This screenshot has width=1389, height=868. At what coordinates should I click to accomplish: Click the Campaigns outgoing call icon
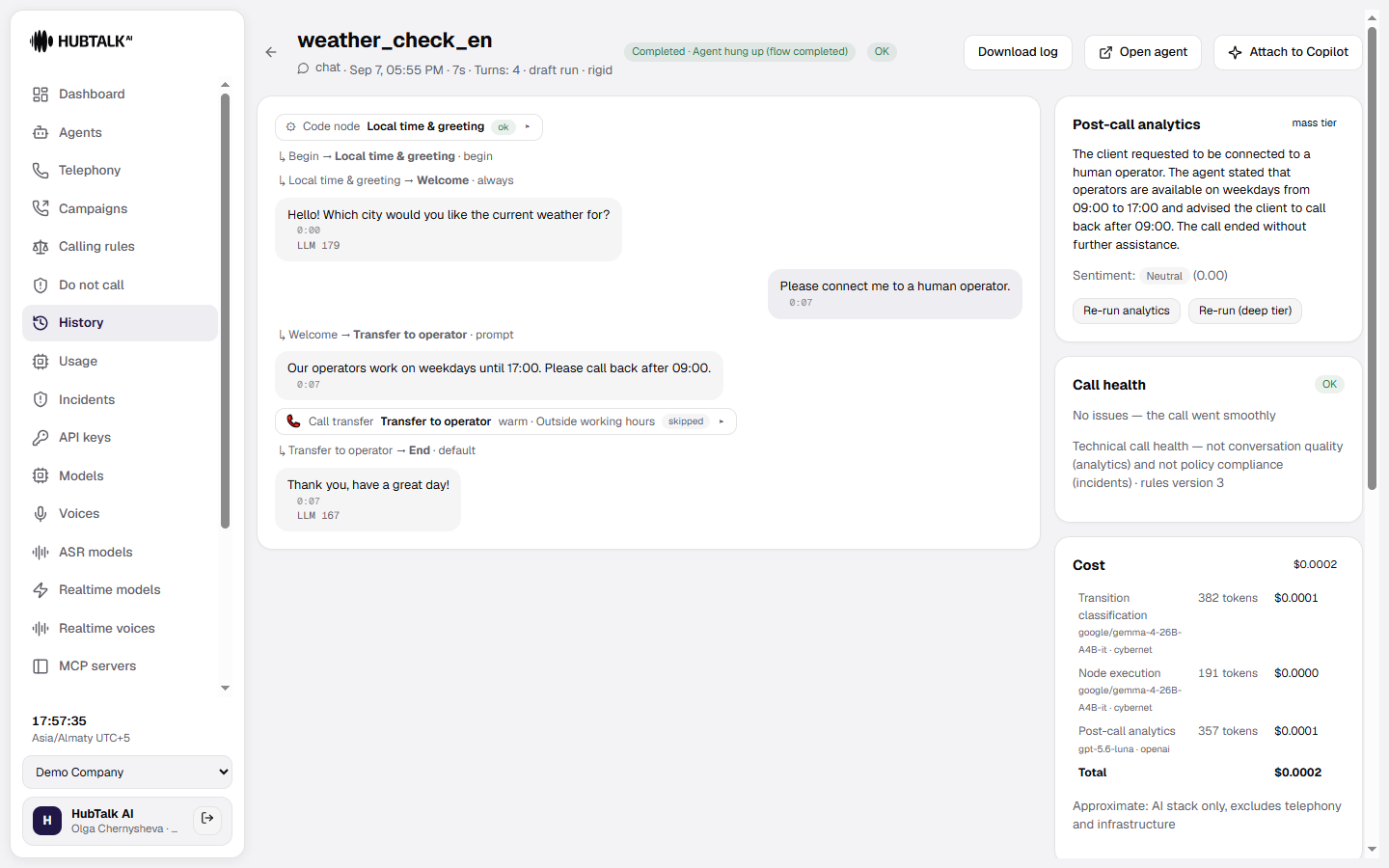tap(41, 208)
